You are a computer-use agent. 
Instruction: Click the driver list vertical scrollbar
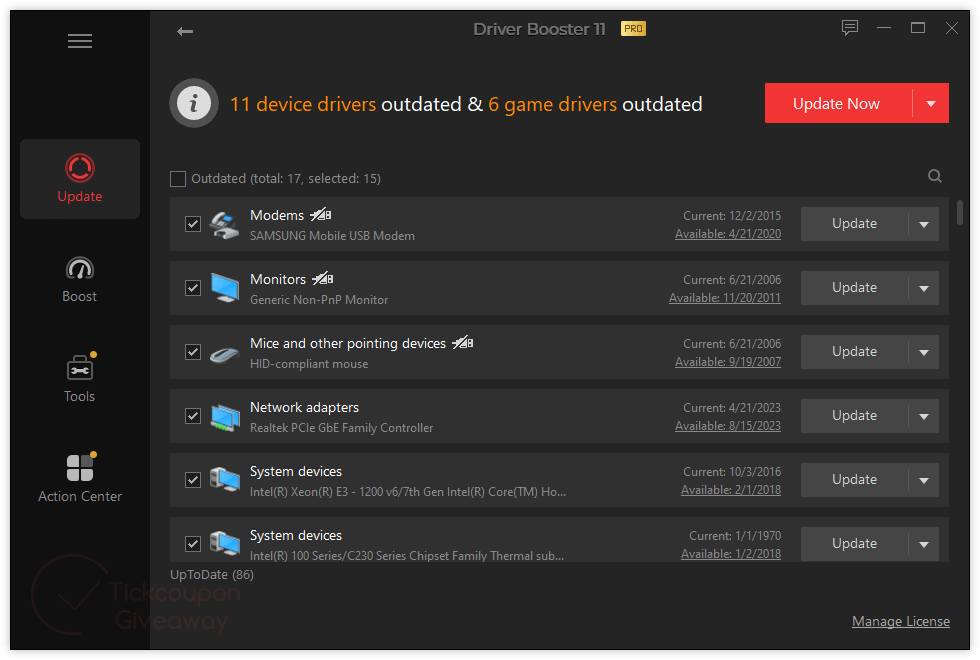pos(961,213)
